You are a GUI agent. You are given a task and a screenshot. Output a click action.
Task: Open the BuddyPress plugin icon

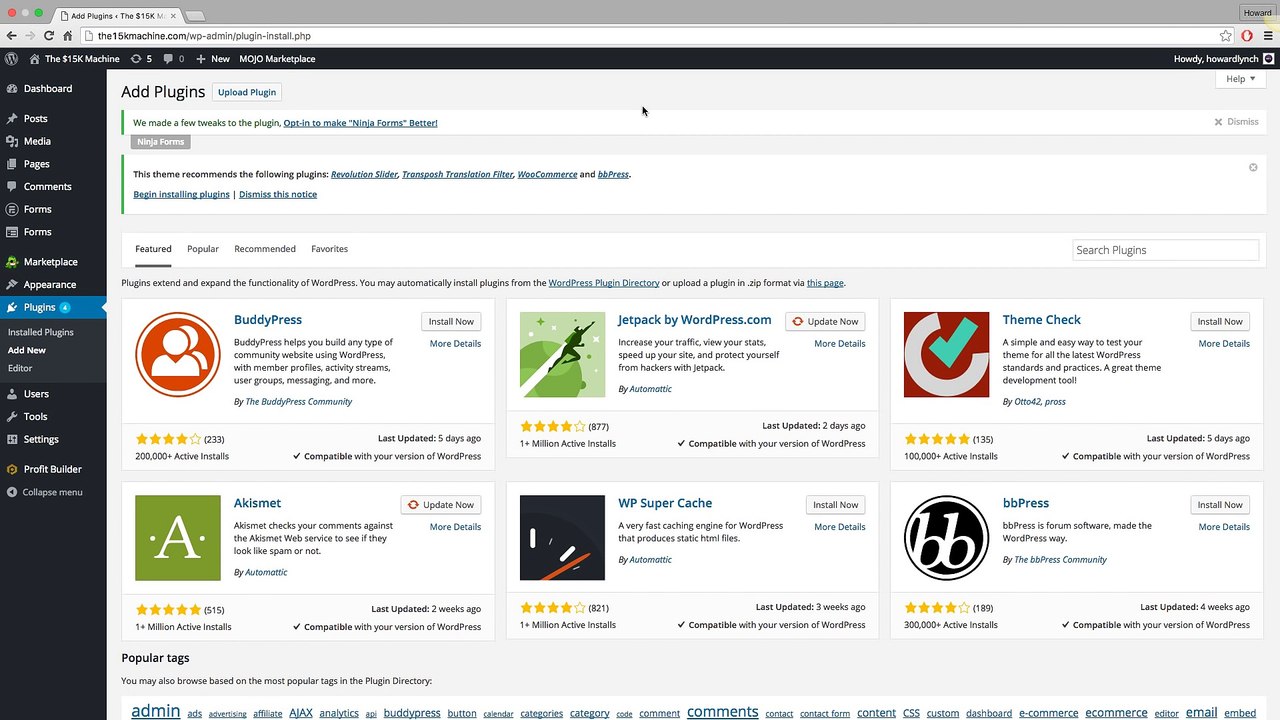pos(178,355)
